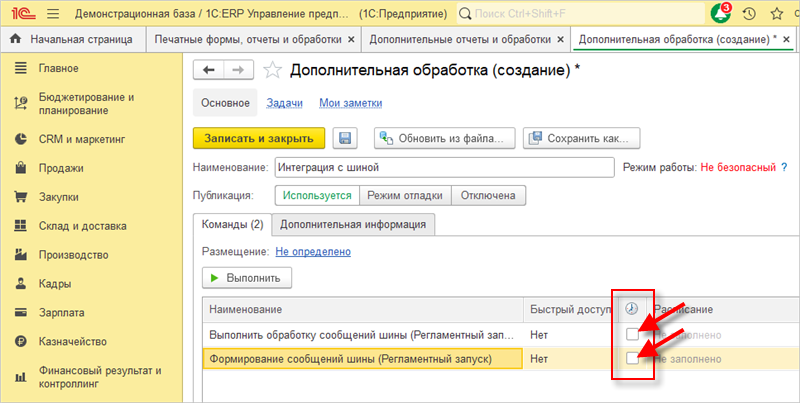Navigate forward with the right arrow
The height and width of the screenshot is (403, 800).
237,70
